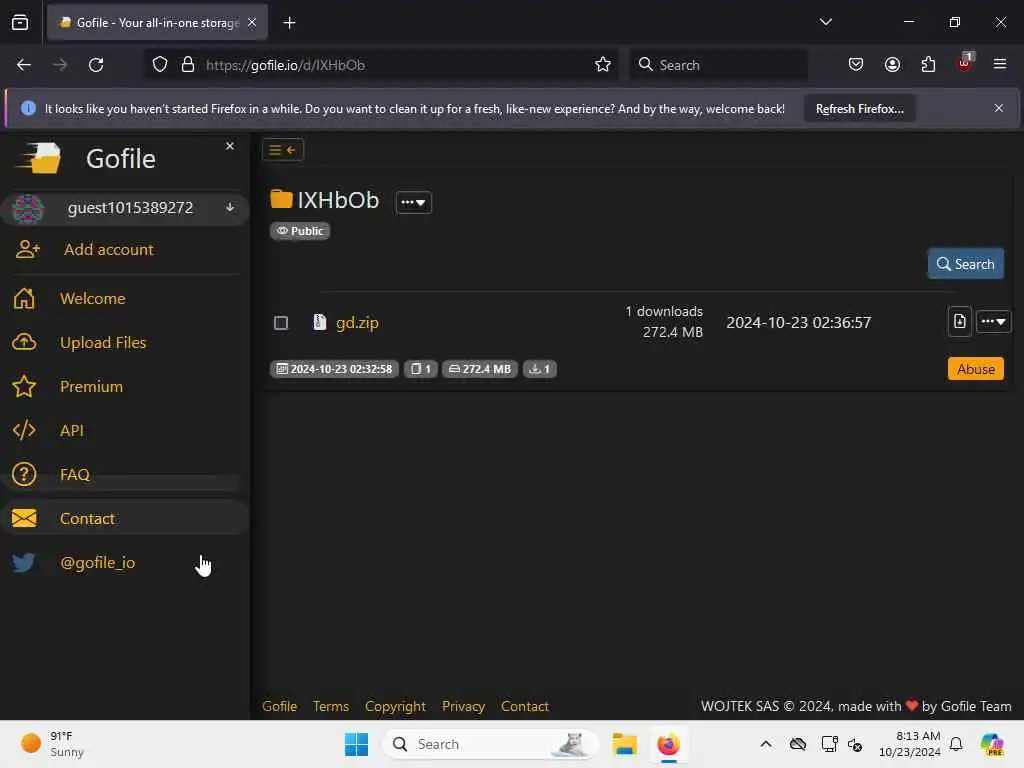Click the uBlock Origin extension icon
This screenshot has width=1024, height=768.
(x=965, y=63)
